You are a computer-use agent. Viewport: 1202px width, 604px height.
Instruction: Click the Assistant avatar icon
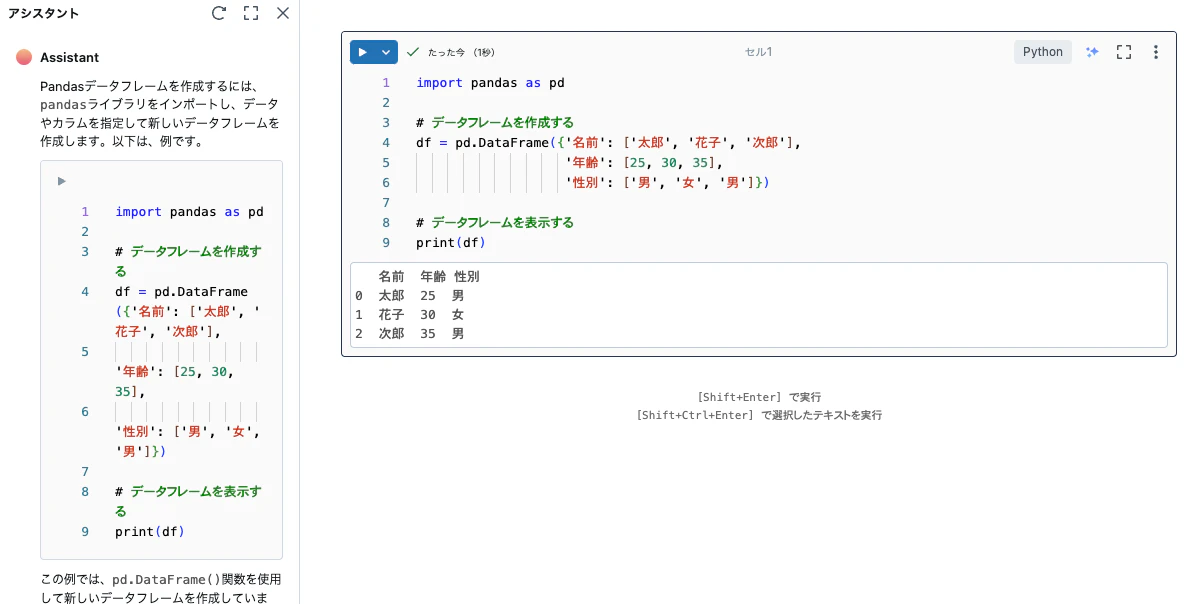24,58
